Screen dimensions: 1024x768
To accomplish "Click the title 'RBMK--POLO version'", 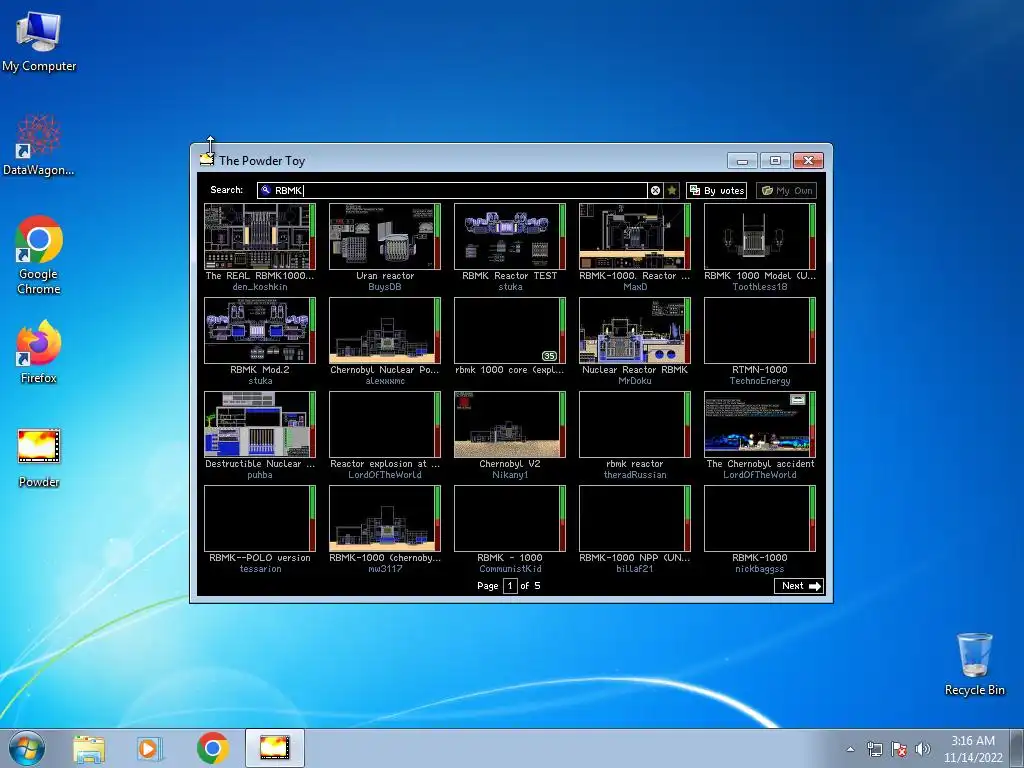I will (260, 558).
